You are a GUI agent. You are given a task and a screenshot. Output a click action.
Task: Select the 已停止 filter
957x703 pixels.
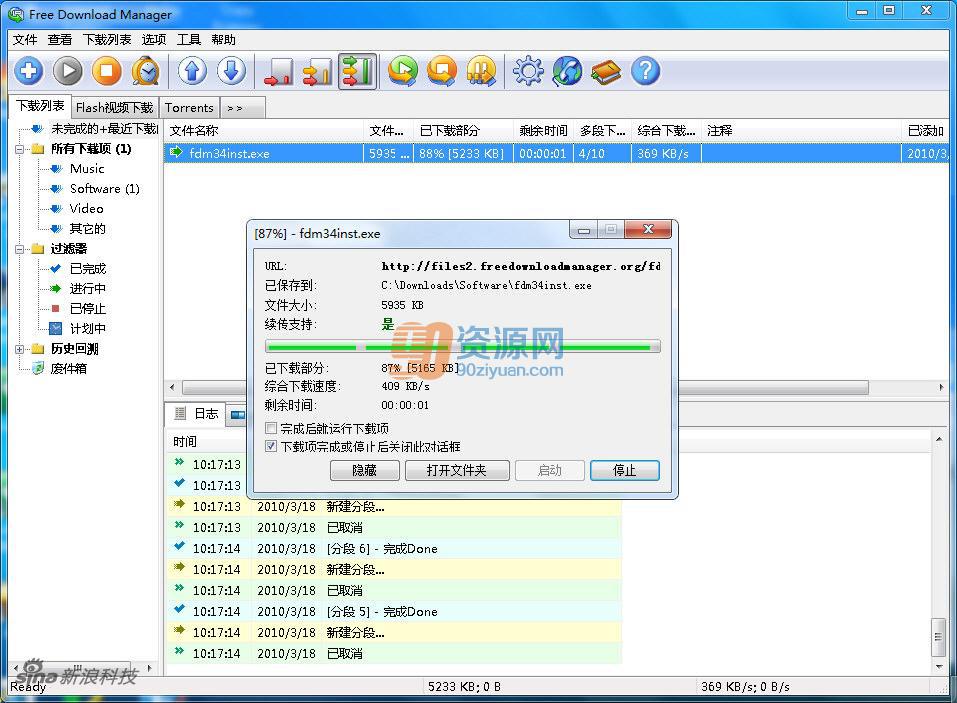pos(87,309)
